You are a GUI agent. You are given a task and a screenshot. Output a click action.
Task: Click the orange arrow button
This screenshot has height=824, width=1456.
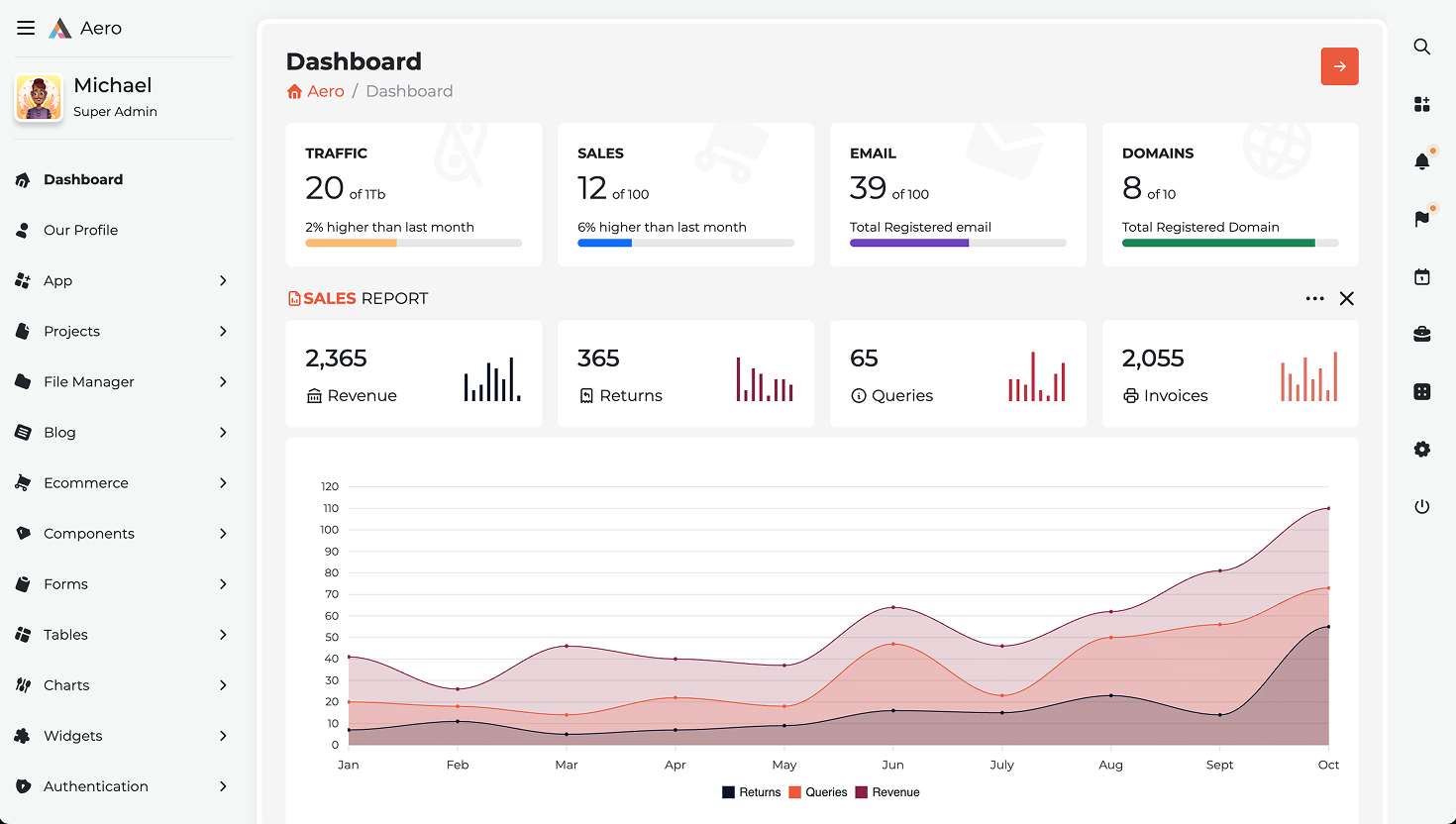tap(1339, 66)
